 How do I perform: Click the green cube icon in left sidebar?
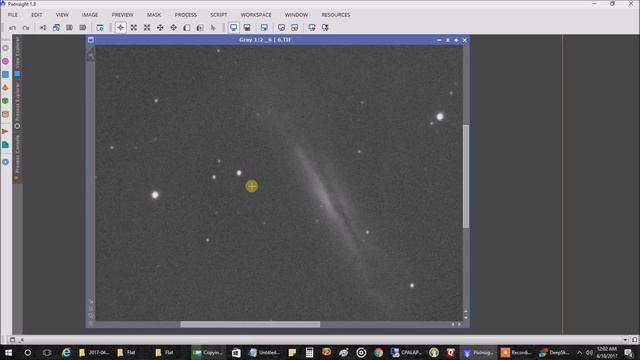click(5, 101)
